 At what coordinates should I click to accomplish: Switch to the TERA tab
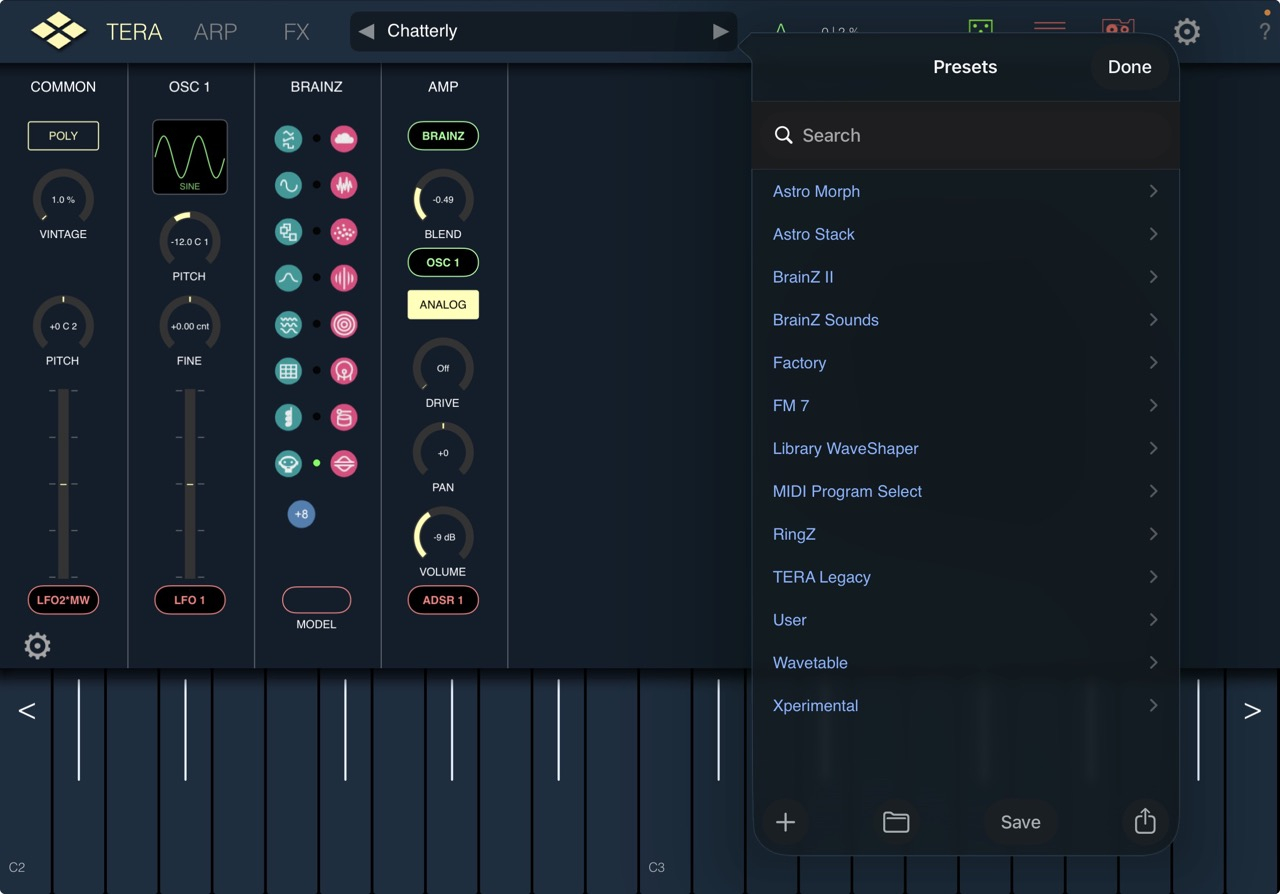[x=134, y=32]
